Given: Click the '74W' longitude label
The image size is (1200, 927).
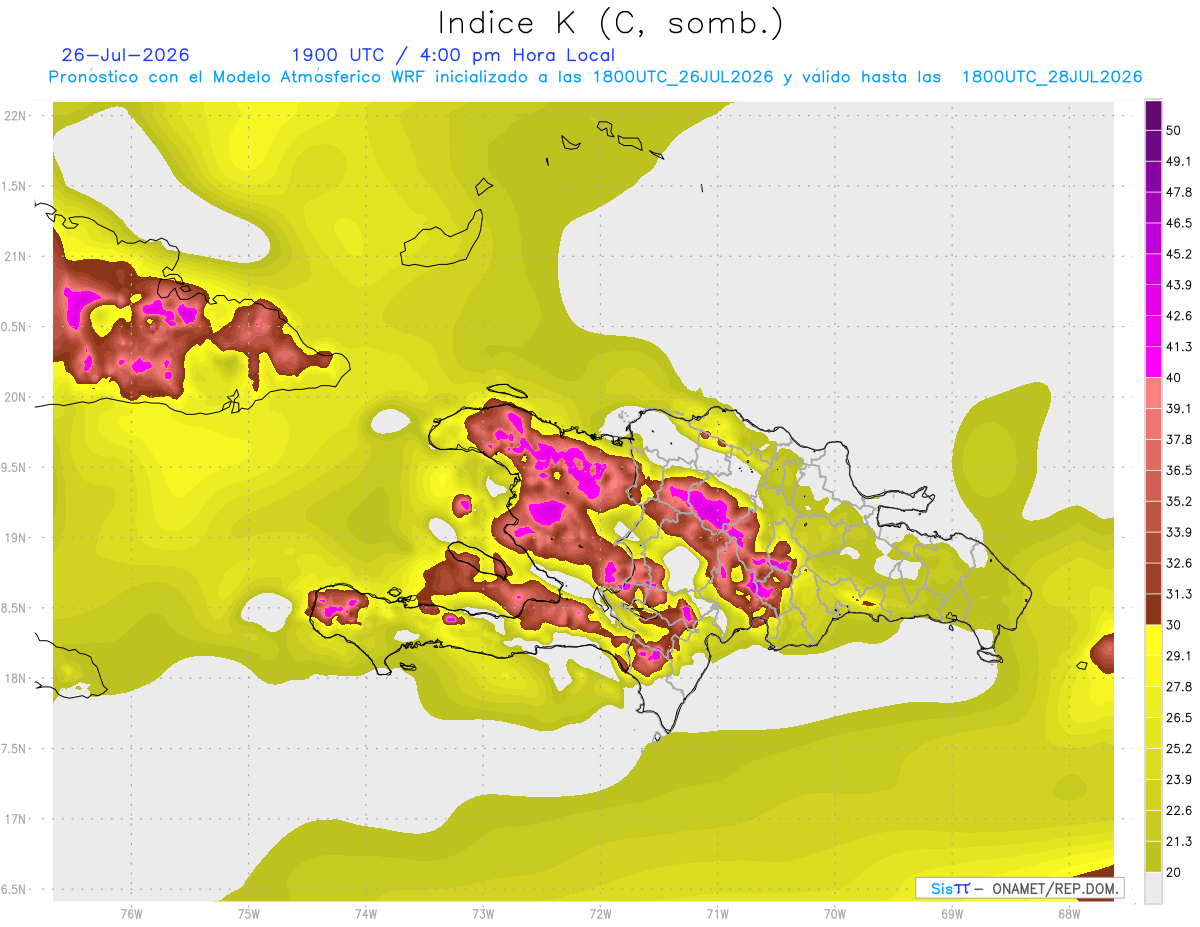Looking at the screenshot, I should [x=365, y=914].
